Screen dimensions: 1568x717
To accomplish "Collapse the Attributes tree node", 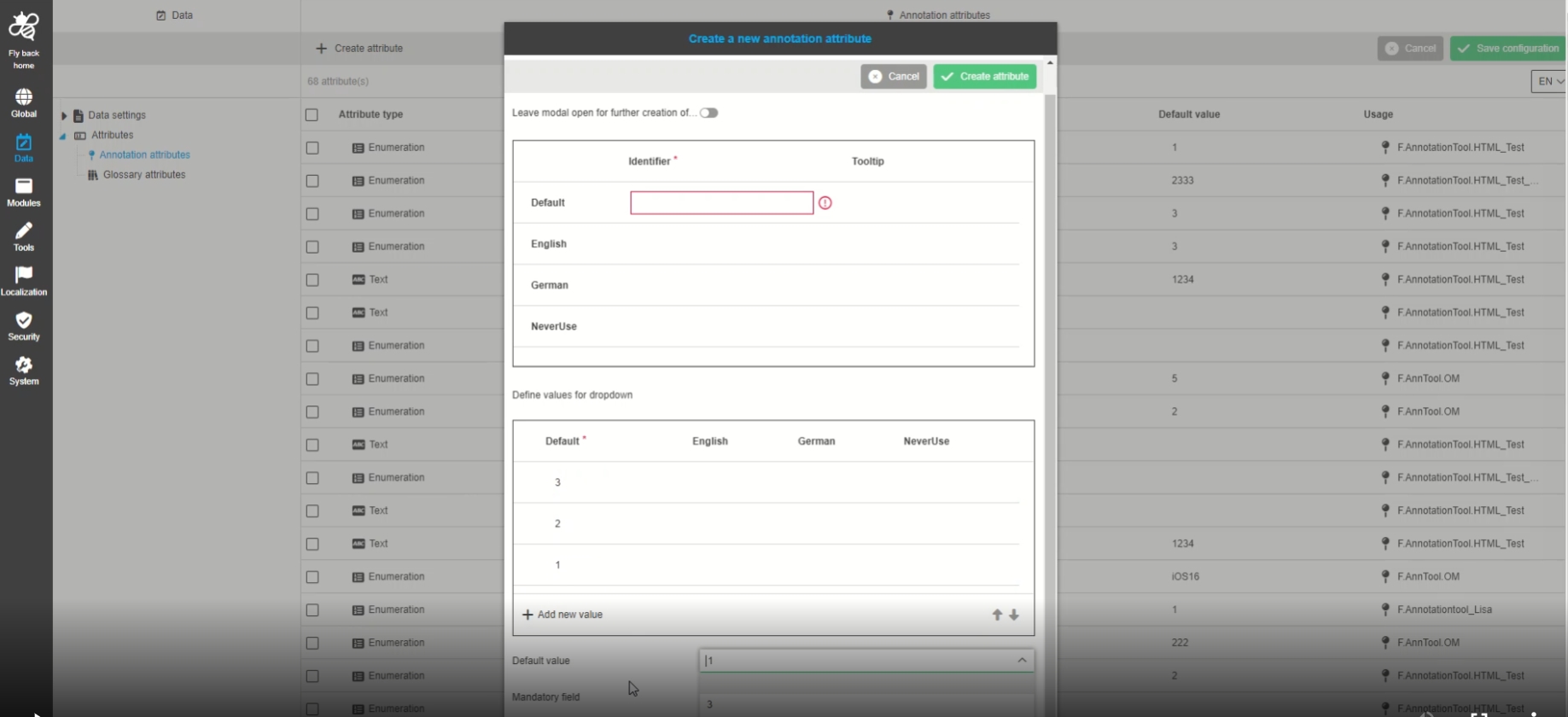I will [x=62, y=136].
